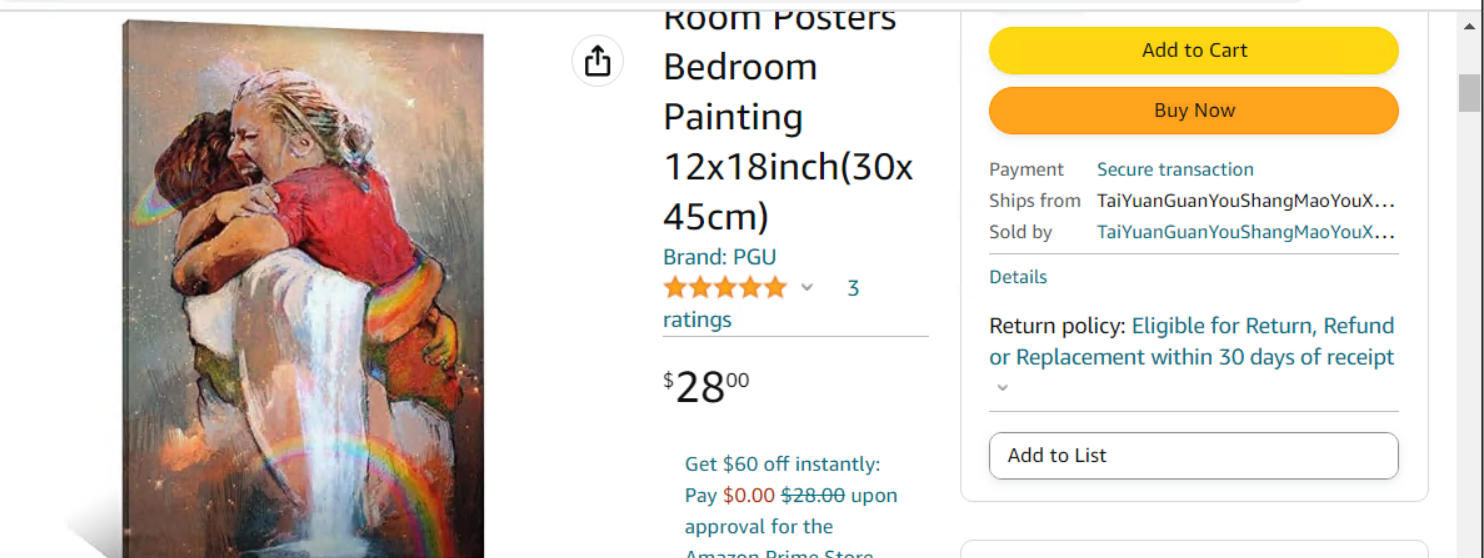The width and height of the screenshot is (1484, 558).
Task: Click the Ships from seller name
Action: coord(1245,201)
